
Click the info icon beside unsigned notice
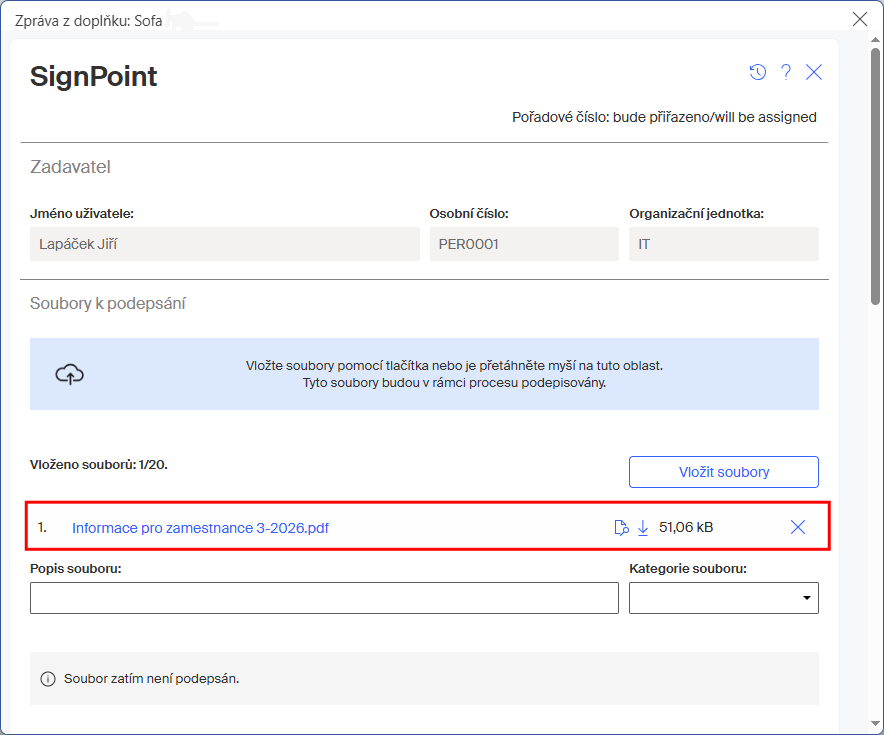coord(48,679)
